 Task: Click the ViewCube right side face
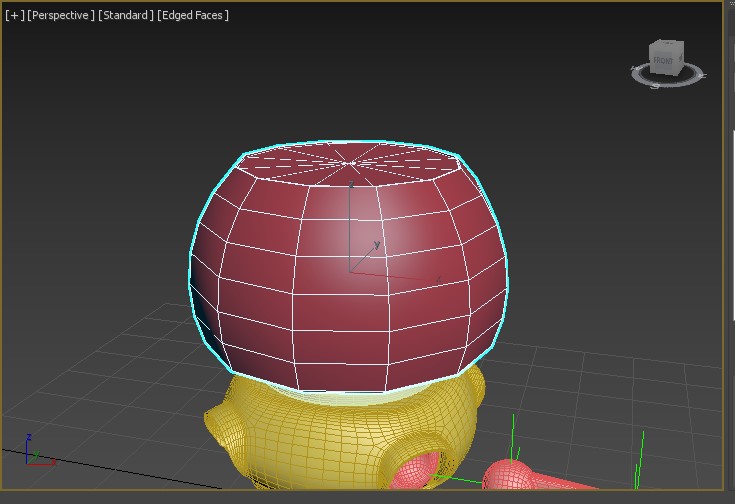680,60
